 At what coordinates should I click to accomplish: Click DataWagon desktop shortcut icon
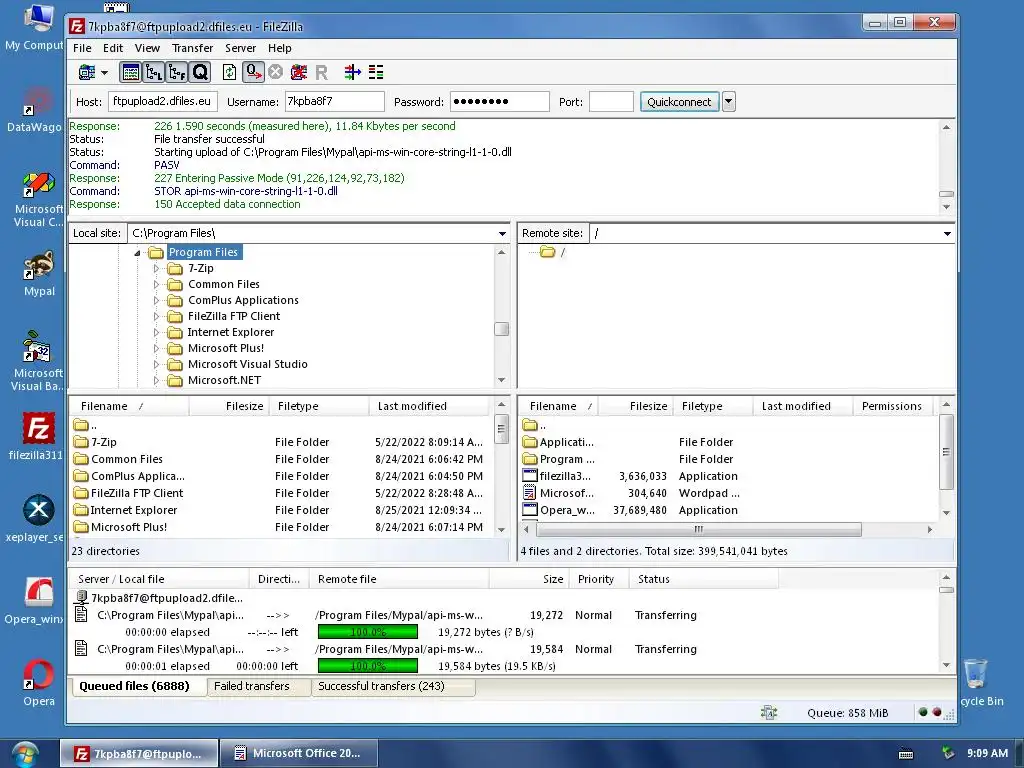(x=36, y=110)
